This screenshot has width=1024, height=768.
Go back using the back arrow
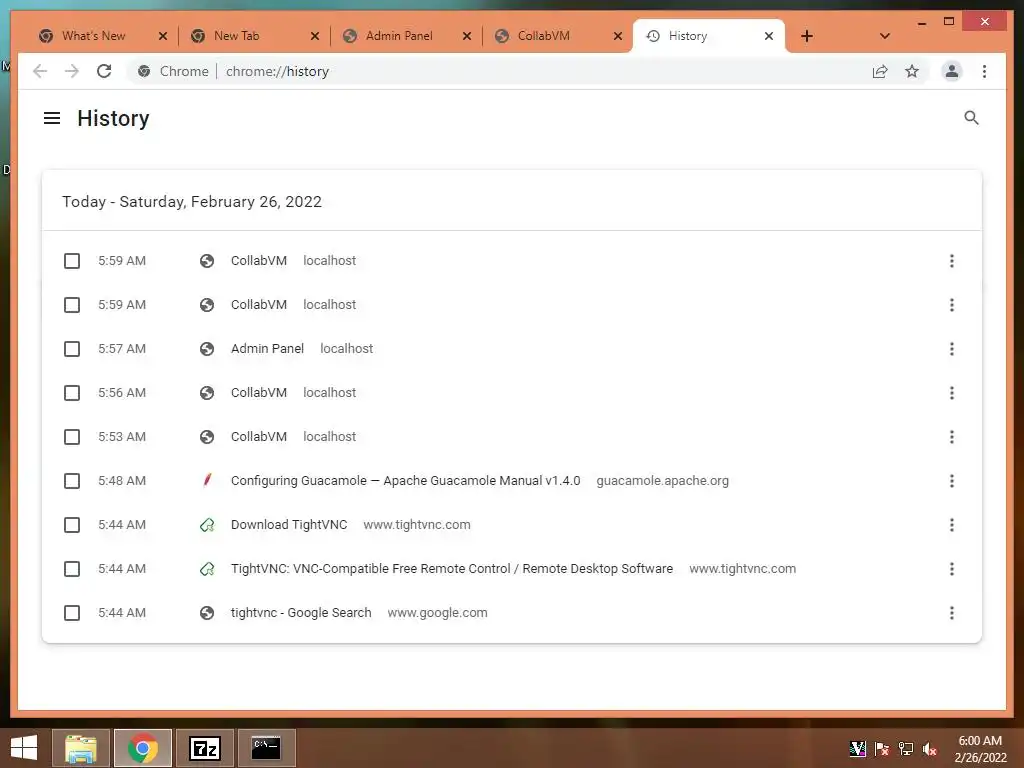coord(40,71)
